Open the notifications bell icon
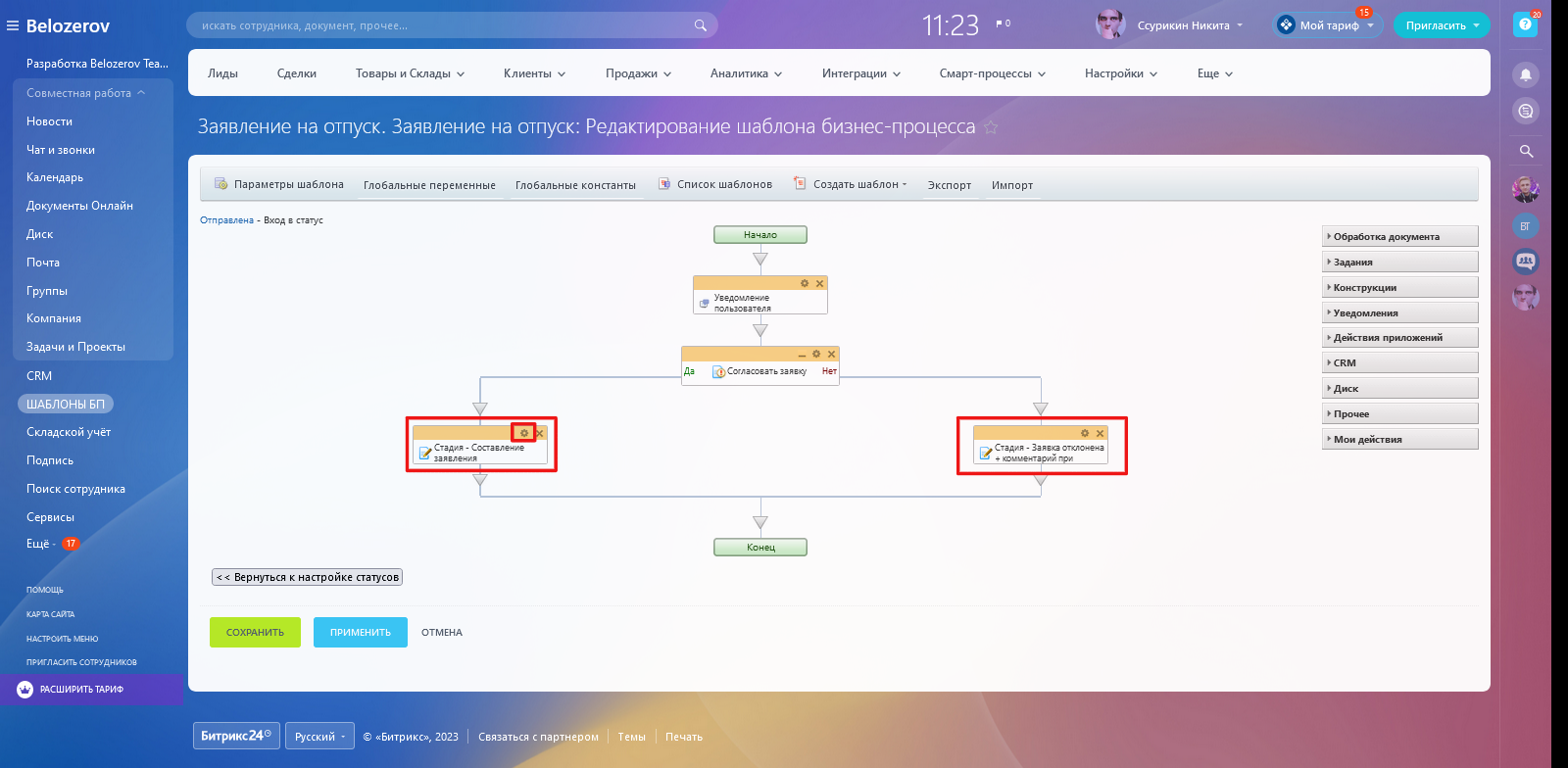The height and width of the screenshot is (768, 1568). (1526, 74)
